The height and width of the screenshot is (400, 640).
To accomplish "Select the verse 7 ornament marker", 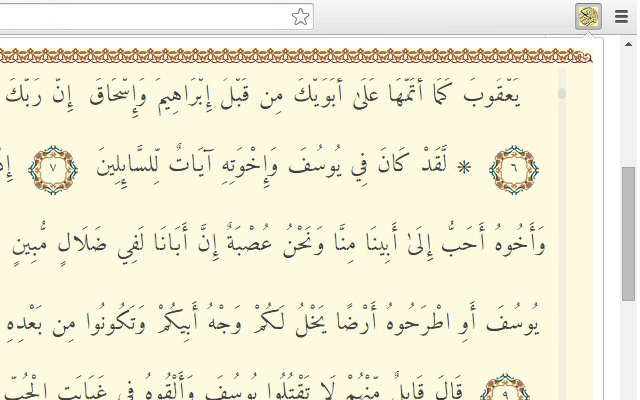I will [53, 169].
